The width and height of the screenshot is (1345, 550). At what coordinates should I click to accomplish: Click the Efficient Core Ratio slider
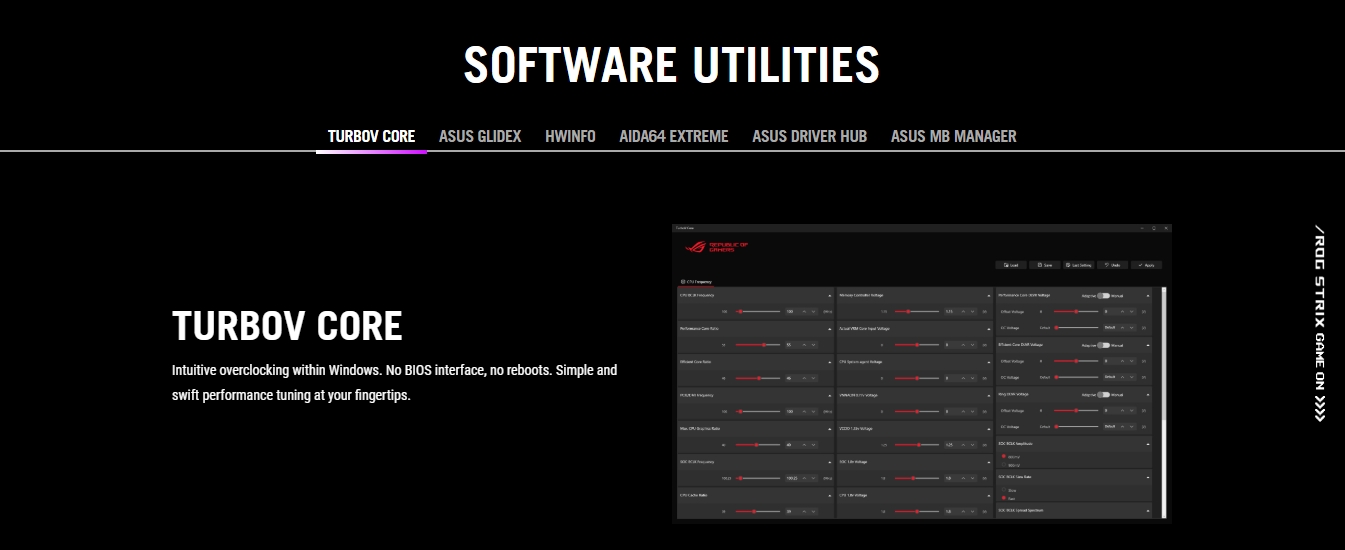[x=758, y=378]
